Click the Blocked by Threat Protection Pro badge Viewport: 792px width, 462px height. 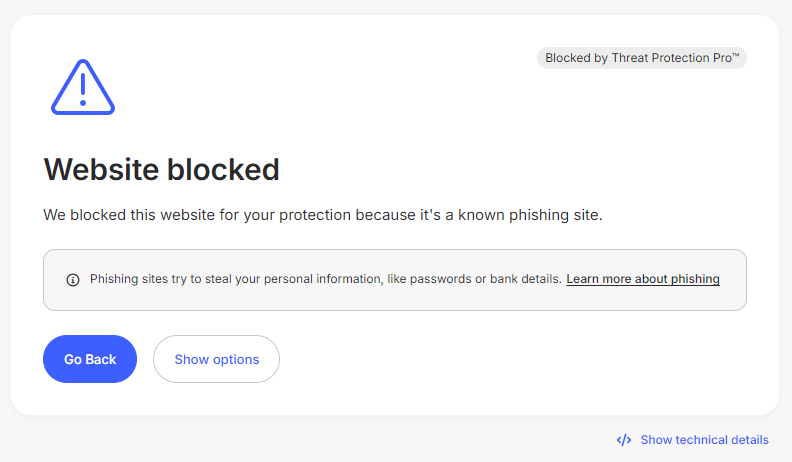pos(641,58)
